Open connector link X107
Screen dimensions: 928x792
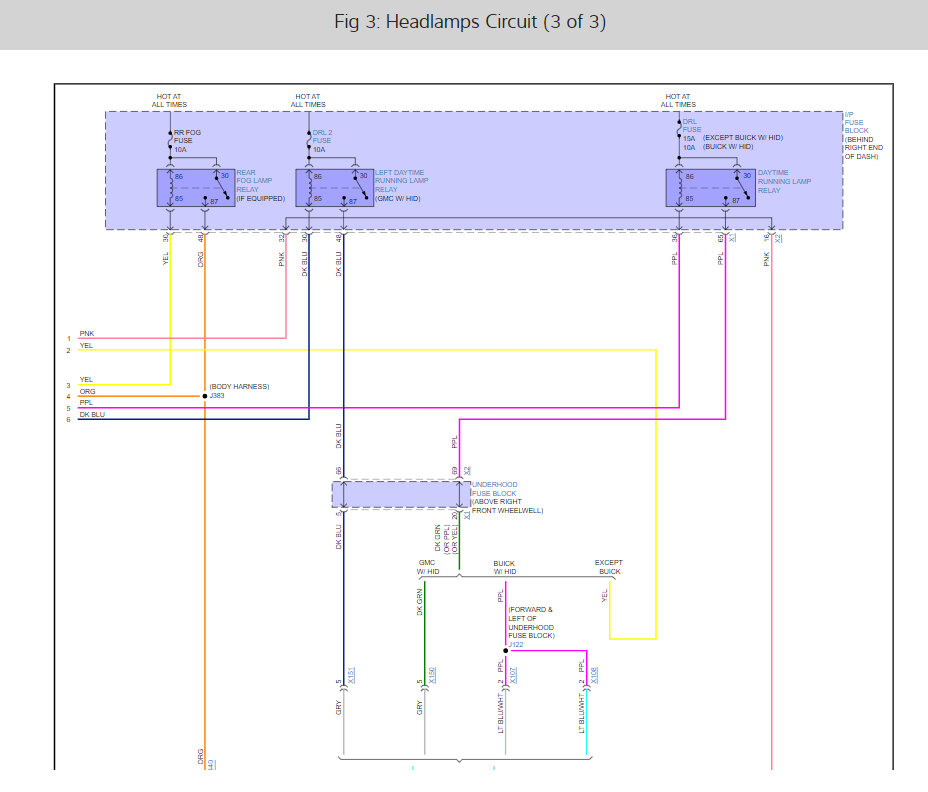pos(513,675)
